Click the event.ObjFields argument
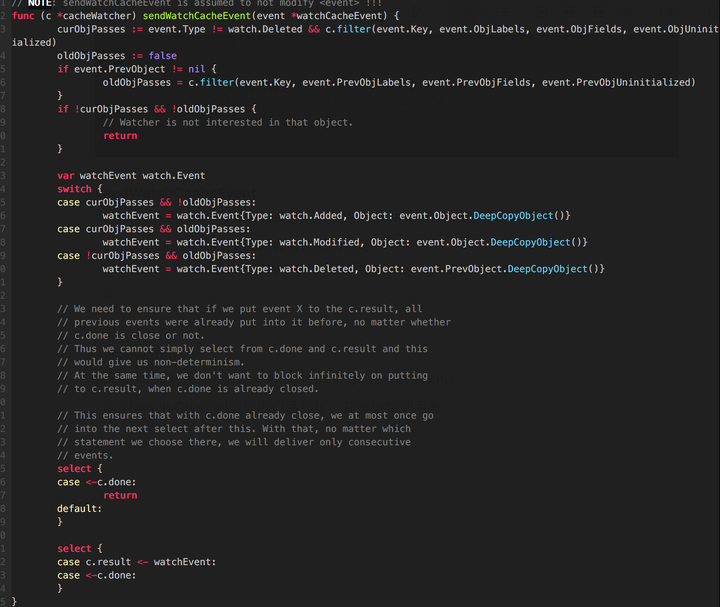Image resolution: width=720 pixels, height=607 pixels. coord(579,29)
